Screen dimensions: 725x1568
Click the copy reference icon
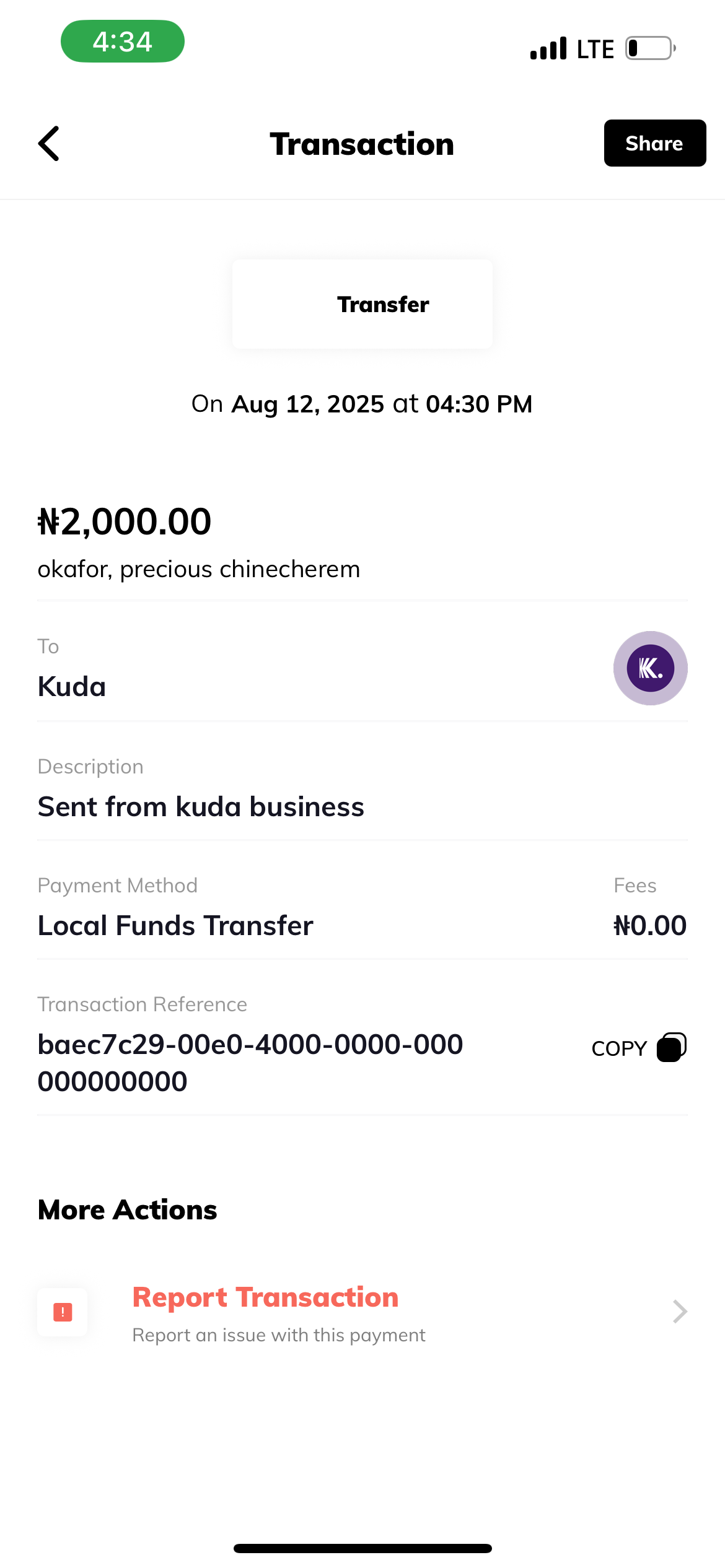coord(671,1048)
